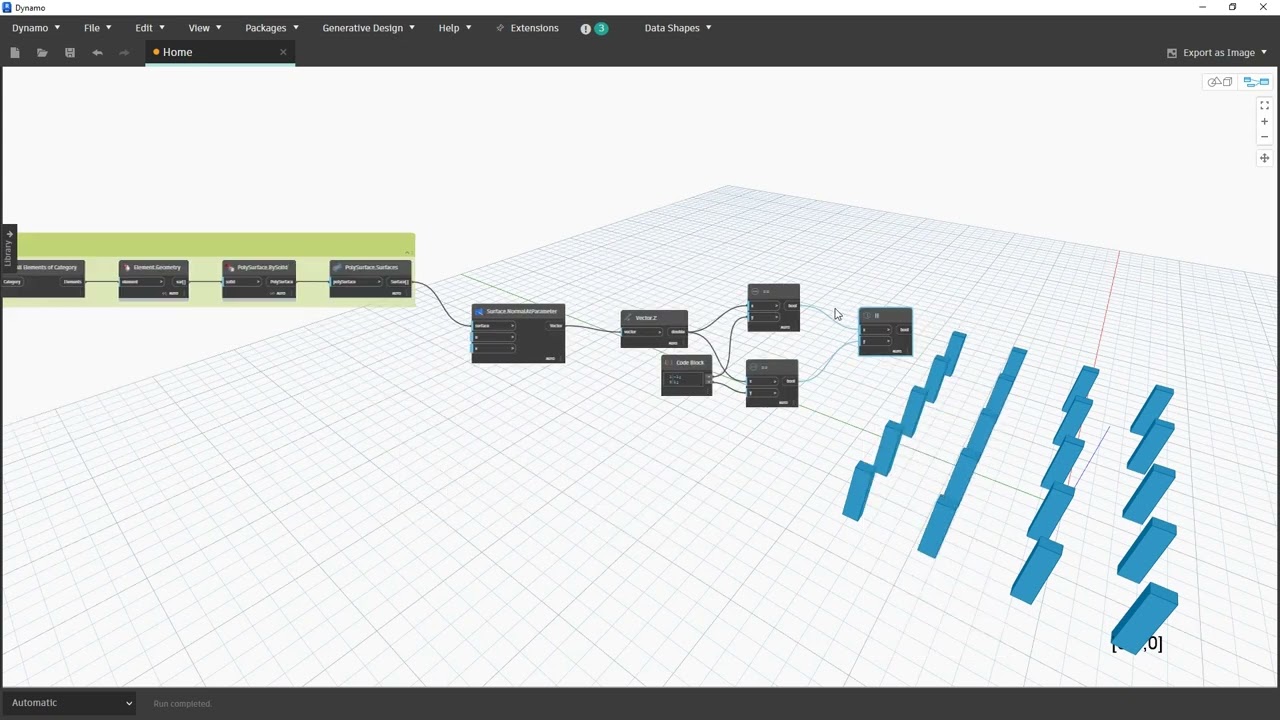This screenshot has width=1280, height=720.
Task: Click the Undo arrow icon
Action: pos(97,52)
